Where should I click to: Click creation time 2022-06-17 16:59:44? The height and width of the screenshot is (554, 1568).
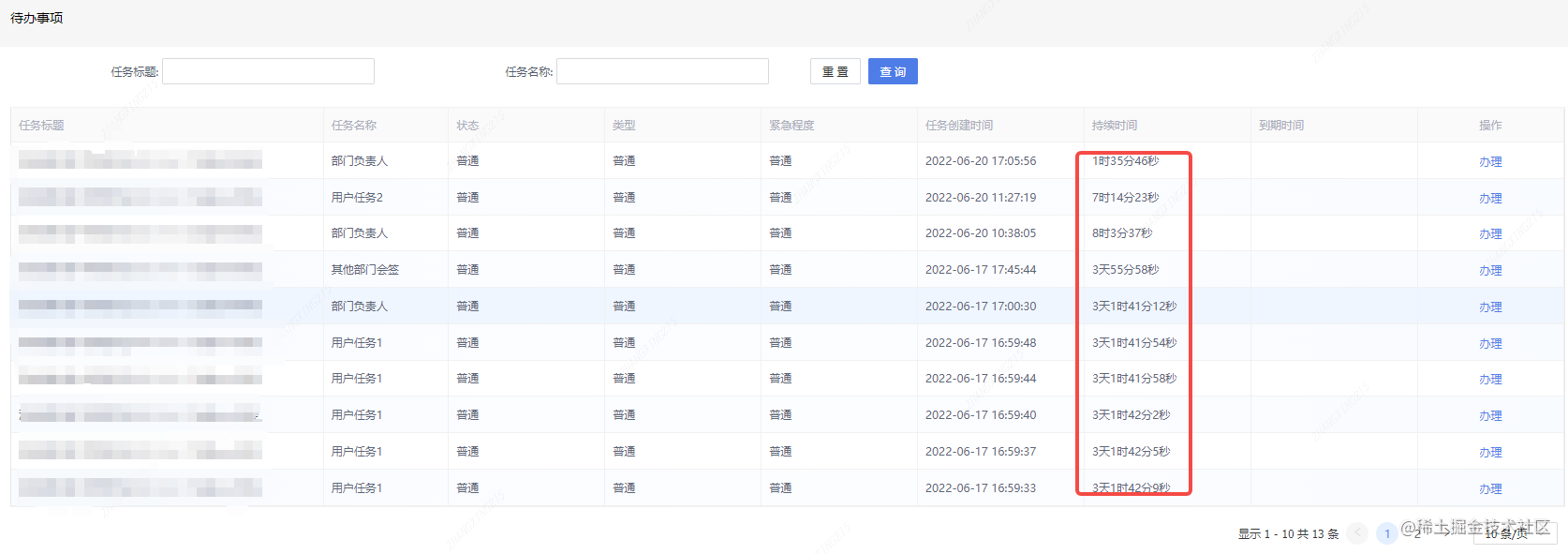click(x=981, y=378)
